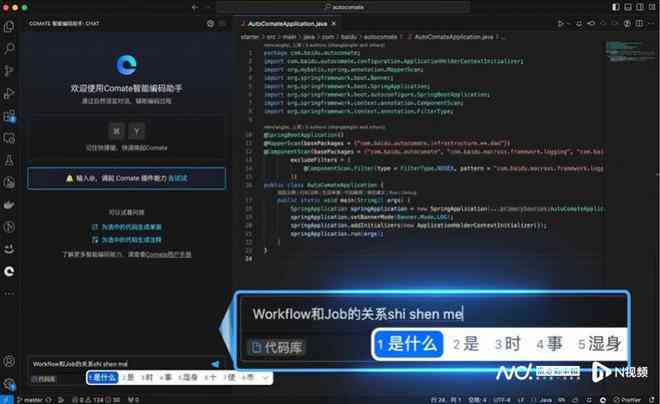The width and height of the screenshot is (660, 404).
Task: Select the Comate icon in activity bar
Action: click(9, 271)
